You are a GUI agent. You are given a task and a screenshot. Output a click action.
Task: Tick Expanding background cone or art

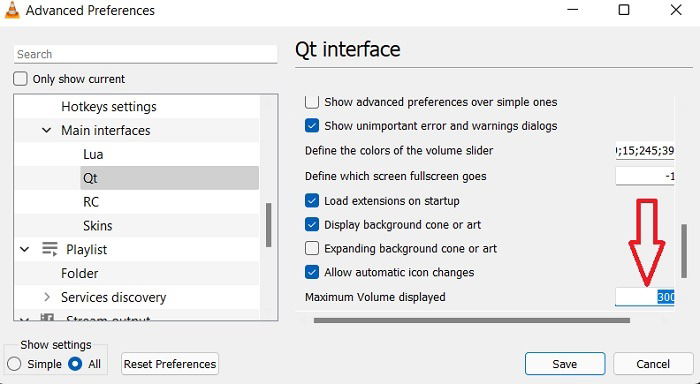(x=312, y=248)
